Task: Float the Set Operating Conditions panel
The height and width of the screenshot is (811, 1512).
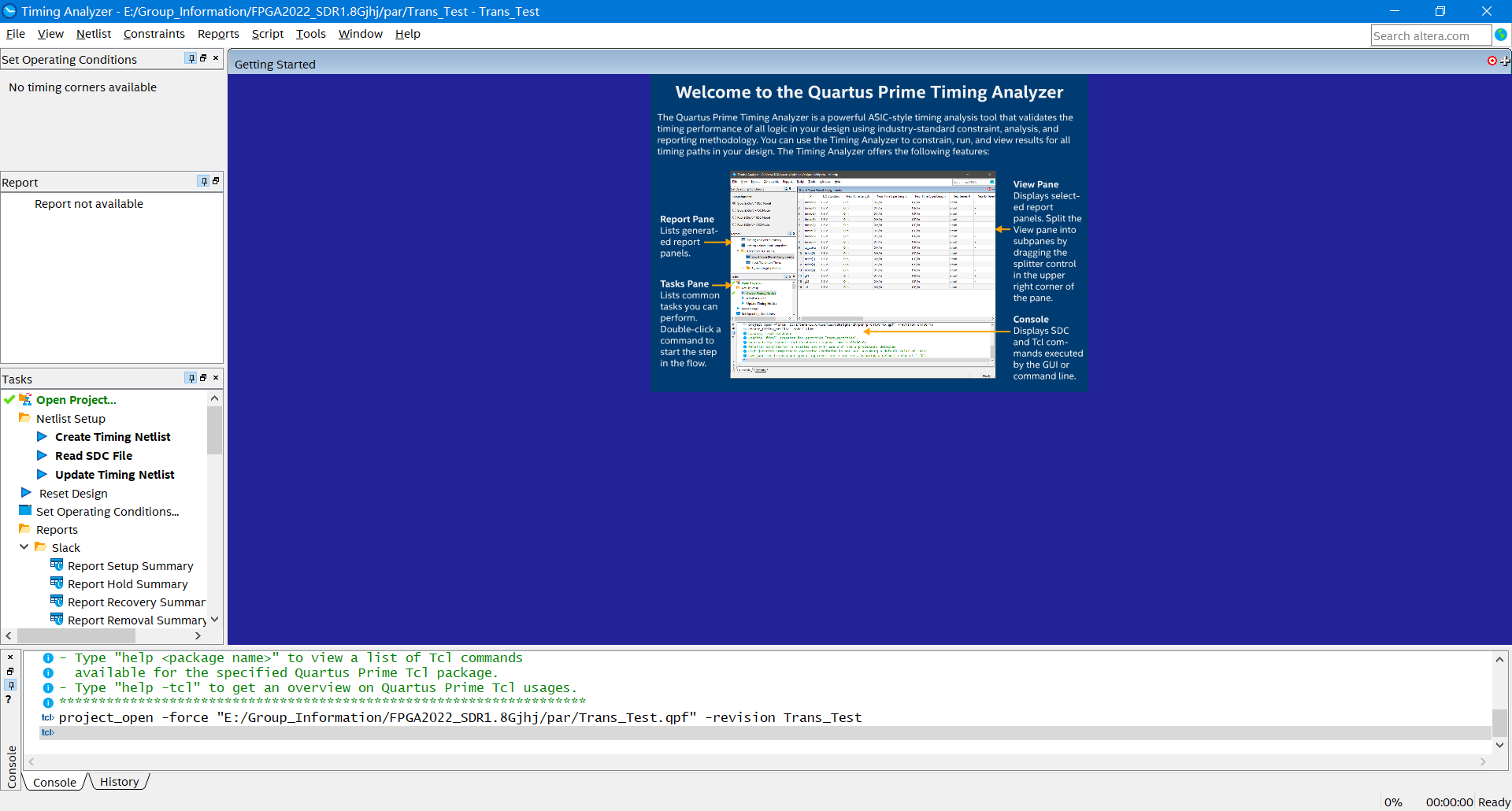Action: [203, 58]
